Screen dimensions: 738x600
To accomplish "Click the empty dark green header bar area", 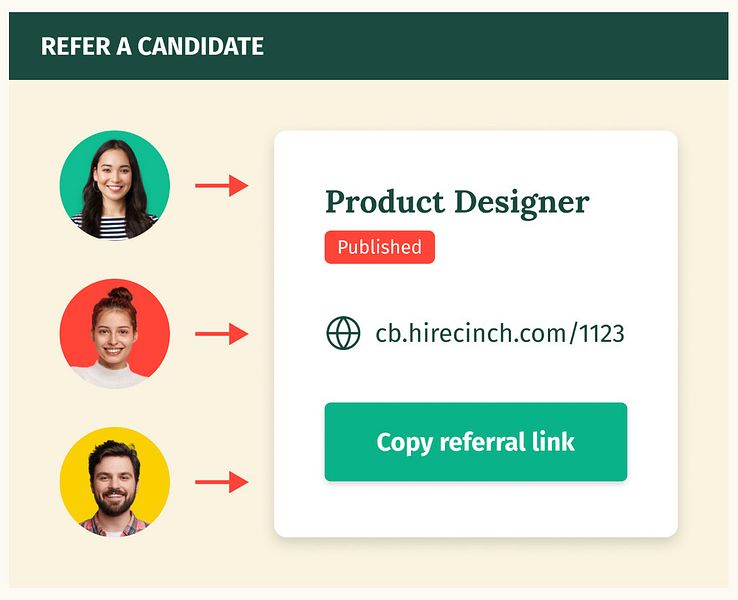I will (494, 46).
